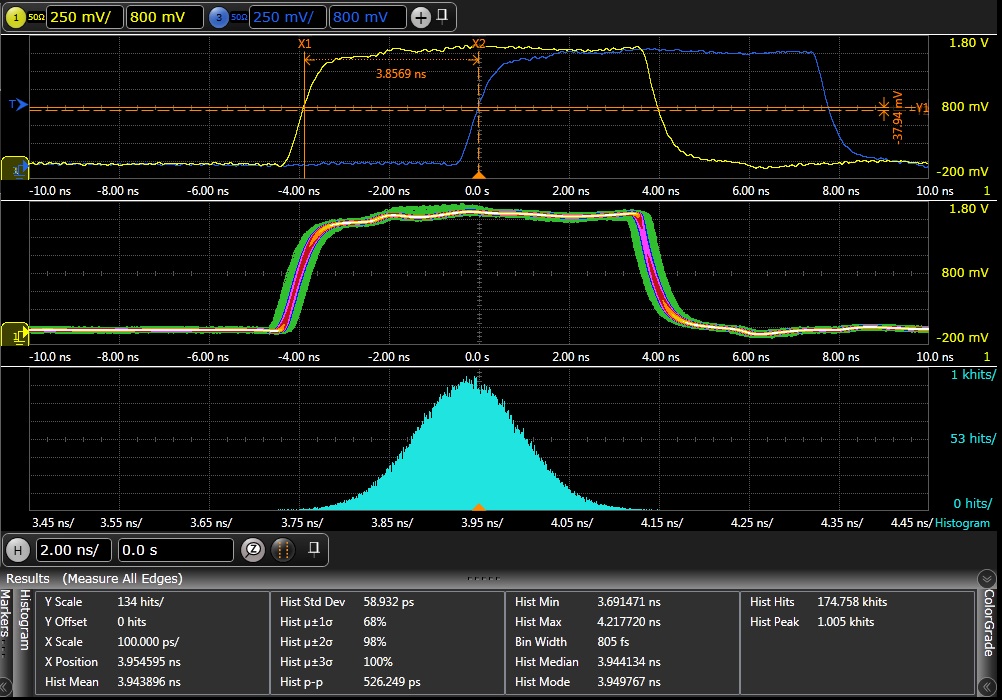
Task: Click the 2.00 ns/ timebase field
Action: tap(73, 550)
